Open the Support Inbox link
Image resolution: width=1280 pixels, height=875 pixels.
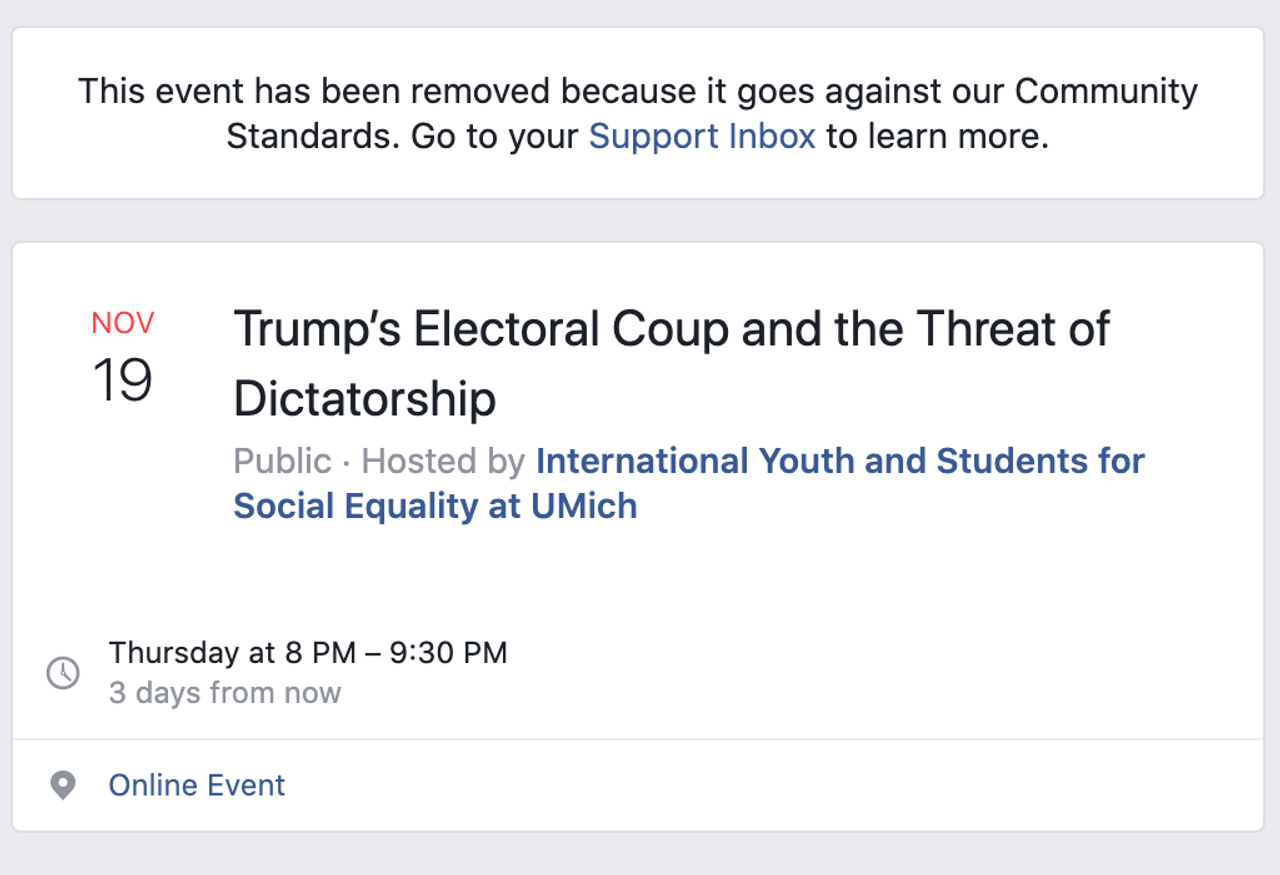coord(702,136)
